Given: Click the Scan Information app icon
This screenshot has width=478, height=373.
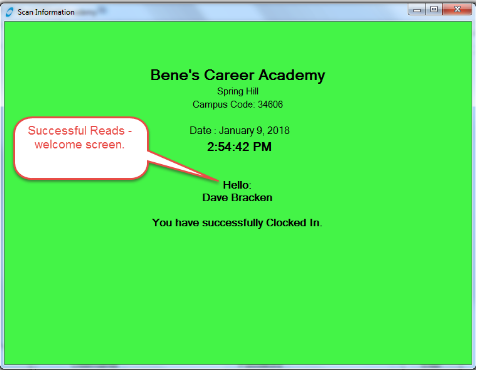Looking at the screenshot, I should (10, 12).
